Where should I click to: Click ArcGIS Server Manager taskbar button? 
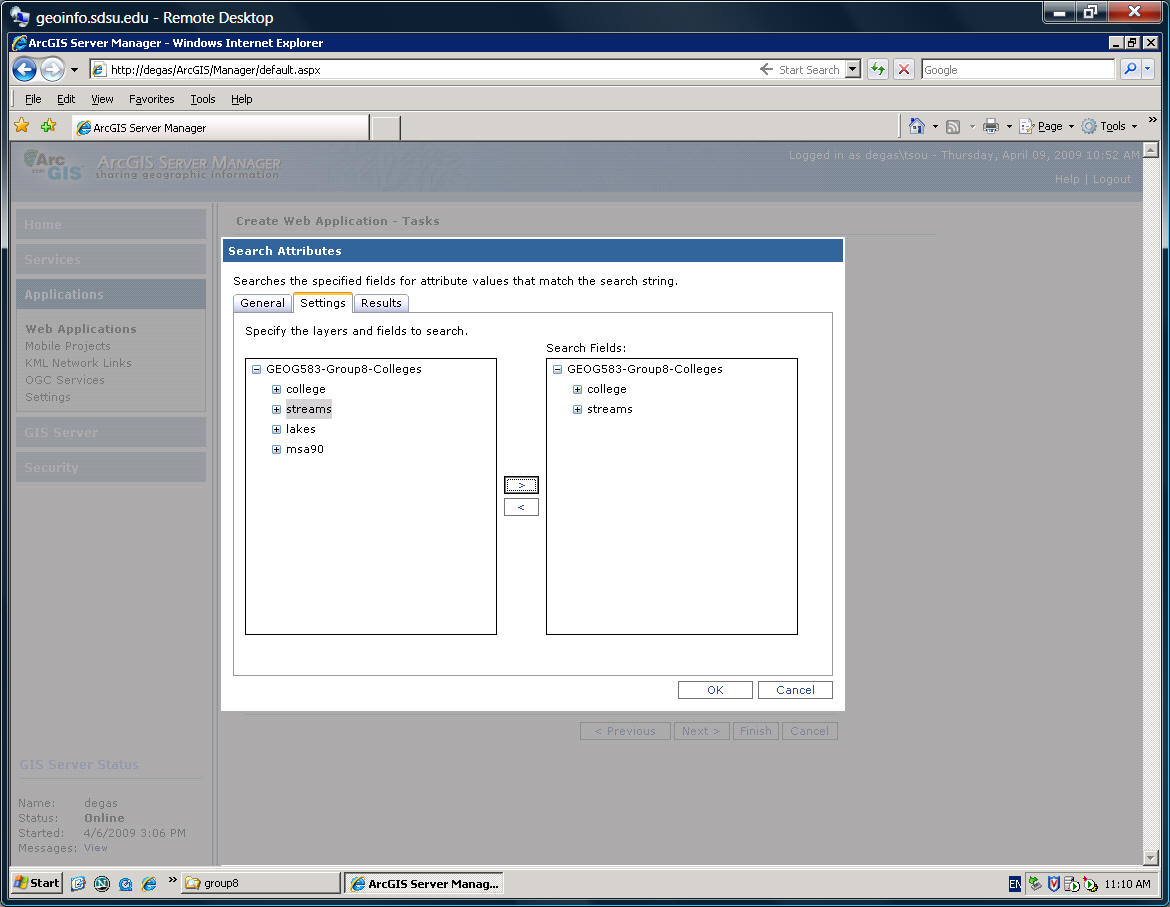[424, 883]
